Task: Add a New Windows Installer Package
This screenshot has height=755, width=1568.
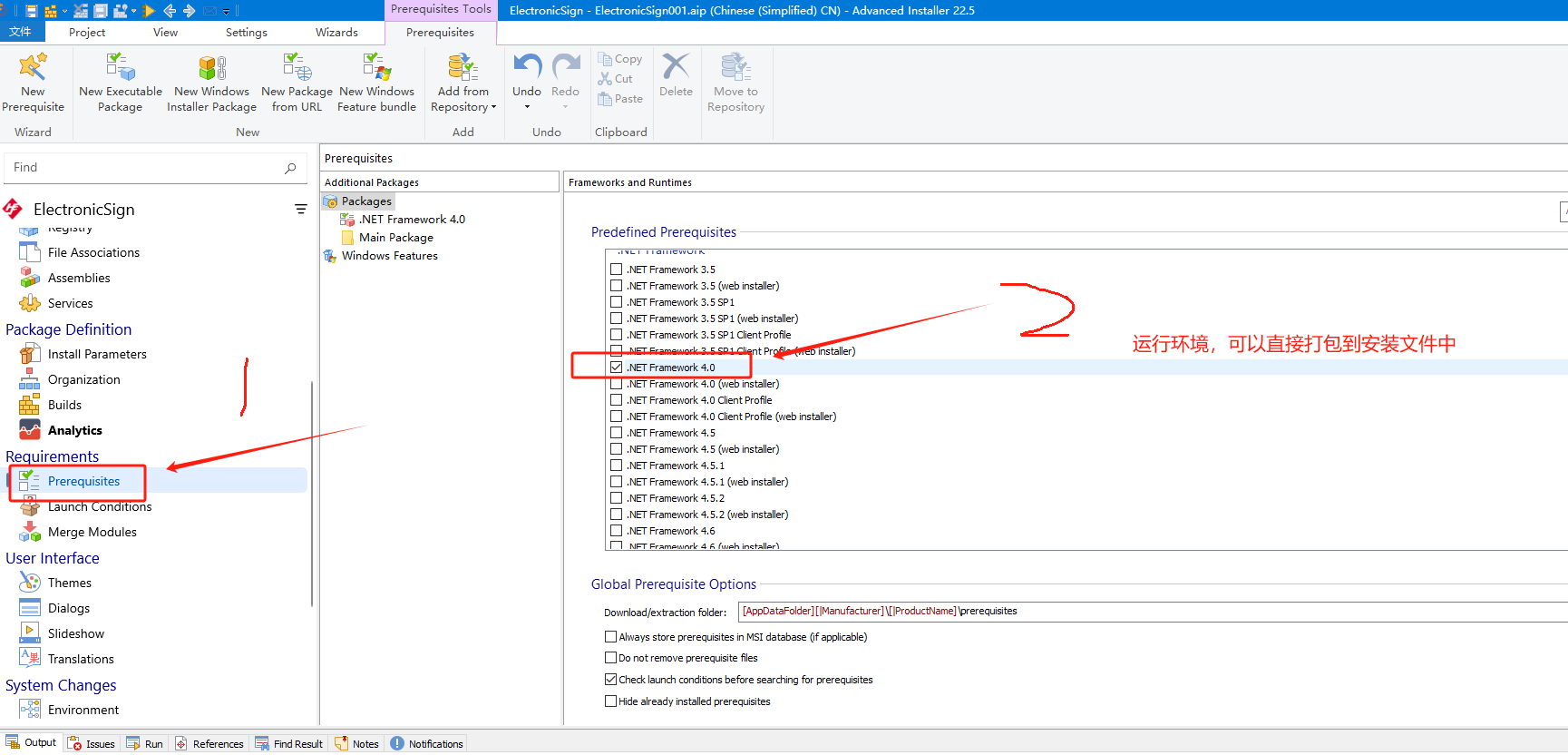Action: [211, 83]
